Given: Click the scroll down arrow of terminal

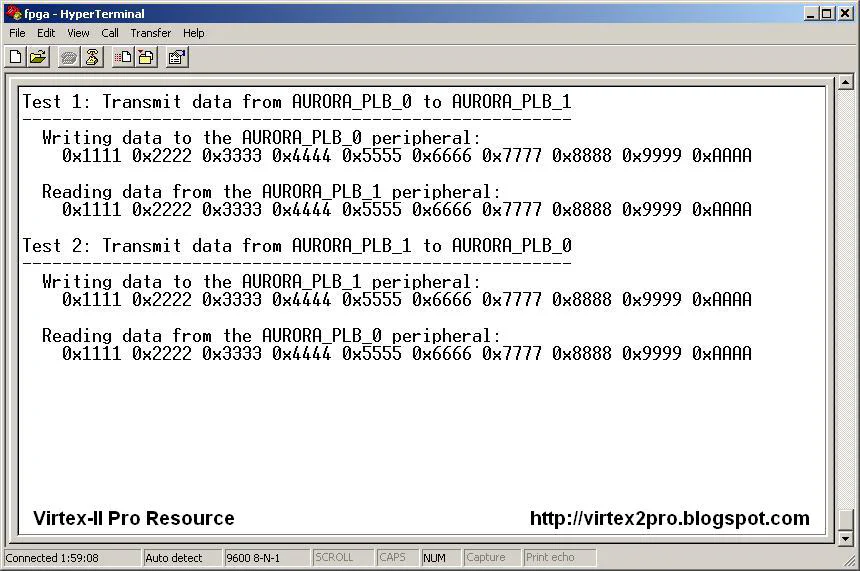Looking at the screenshot, I should (845, 538).
